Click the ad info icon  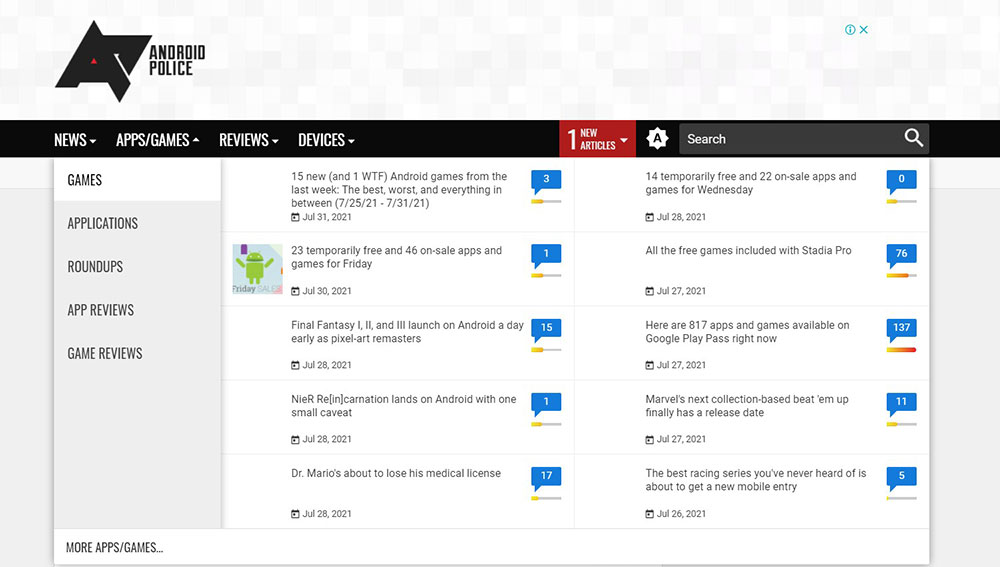(850, 30)
